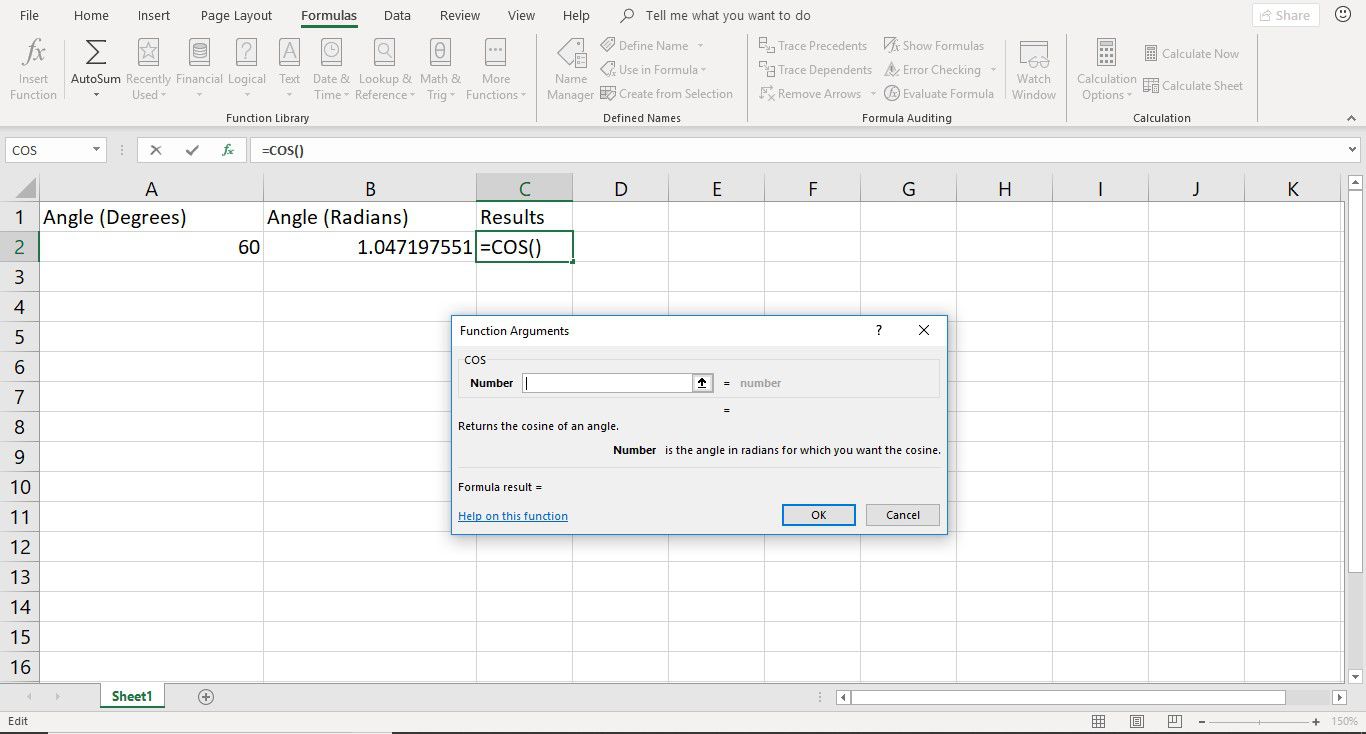
Task: Switch to Normal view in status bar
Action: [1098, 721]
